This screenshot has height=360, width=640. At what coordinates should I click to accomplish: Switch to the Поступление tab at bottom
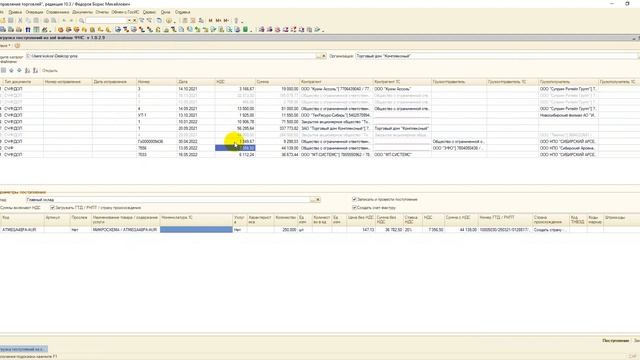click(616, 340)
